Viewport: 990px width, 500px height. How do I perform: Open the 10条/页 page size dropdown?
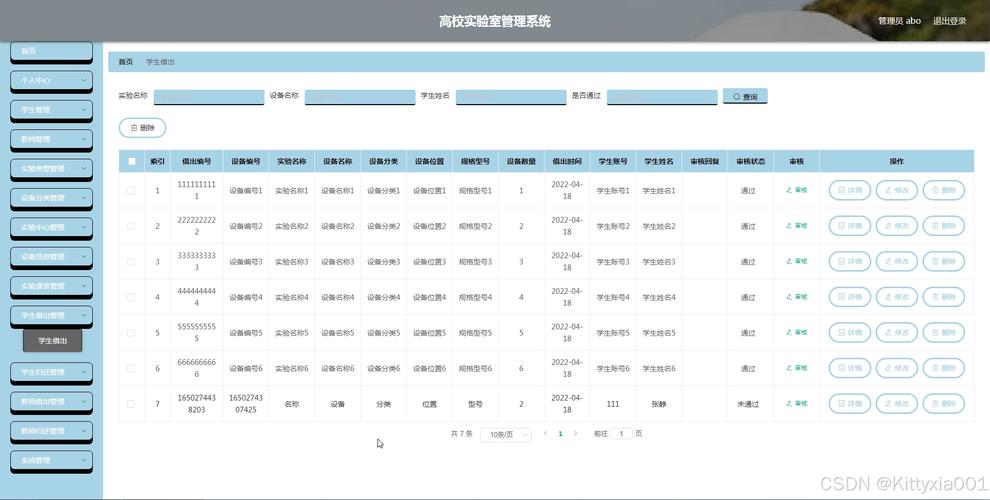(506, 434)
